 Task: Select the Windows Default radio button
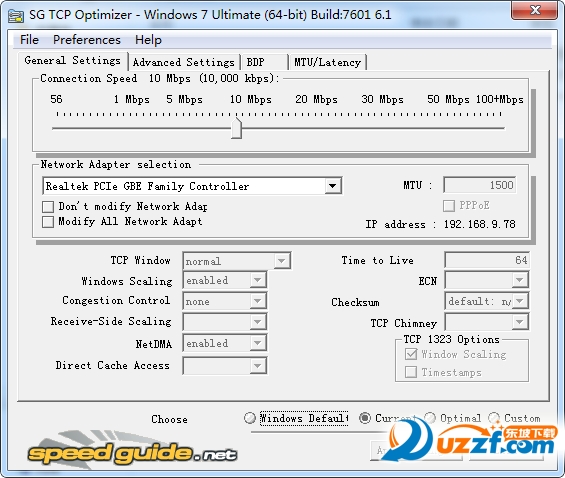(249, 418)
